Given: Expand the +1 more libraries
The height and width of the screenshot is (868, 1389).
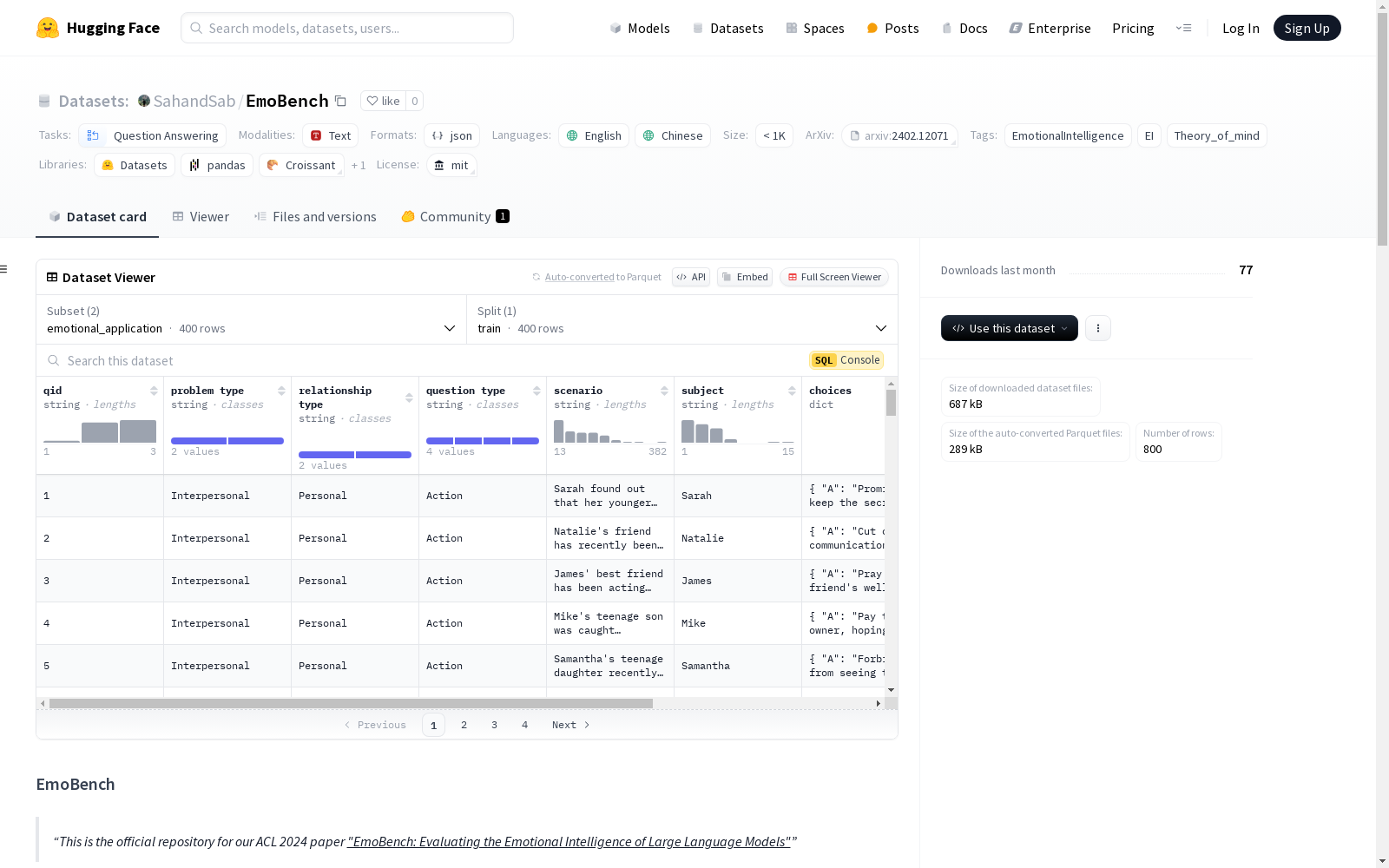Looking at the screenshot, I should (359, 165).
